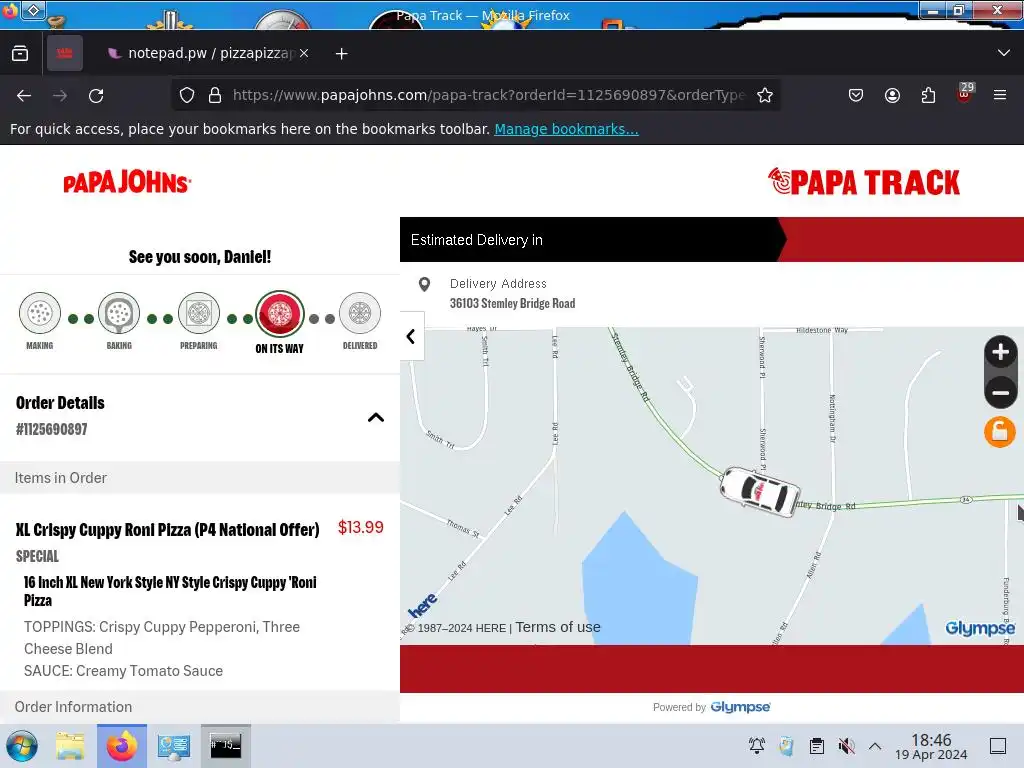Zoom in on the map
Viewport: 1024px width, 768px height.
click(1000, 352)
